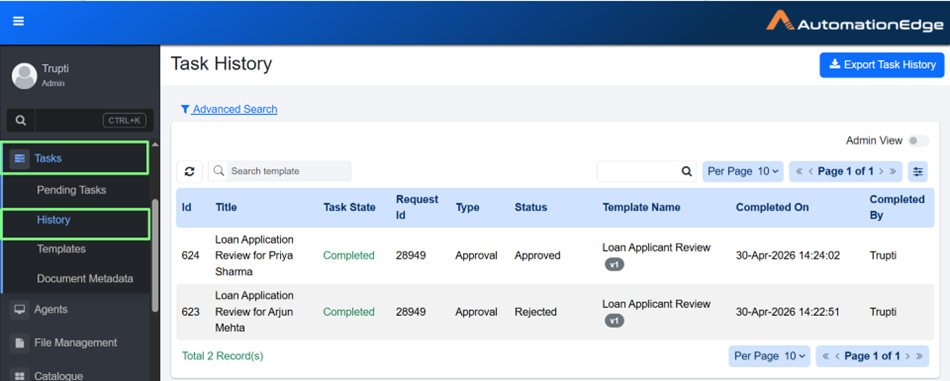Viewport: 950px width, 381px height.
Task: Open the bottom Per Page dropdown
Action: click(769, 356)
